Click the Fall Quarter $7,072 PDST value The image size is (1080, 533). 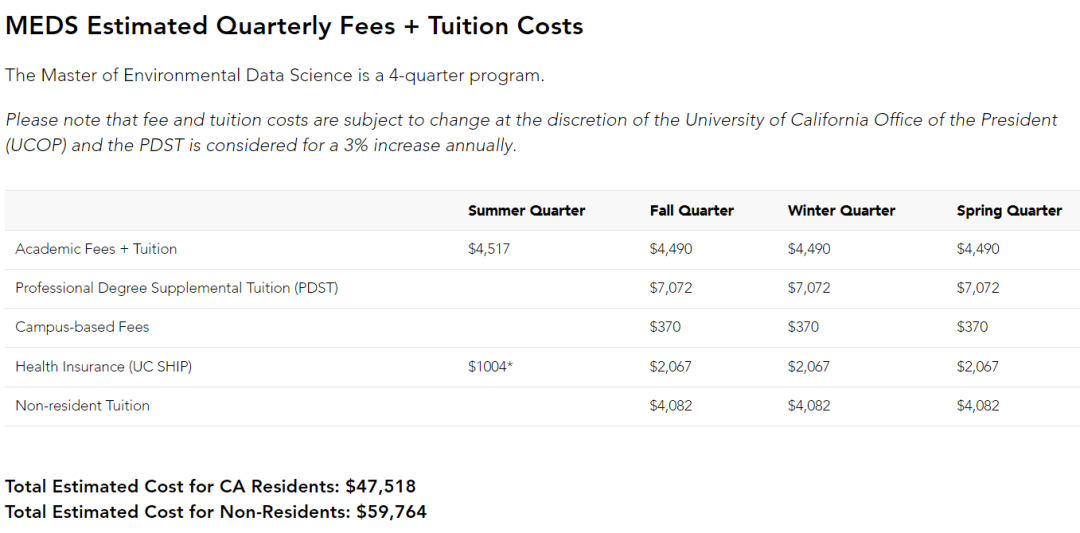click(670, 289)
